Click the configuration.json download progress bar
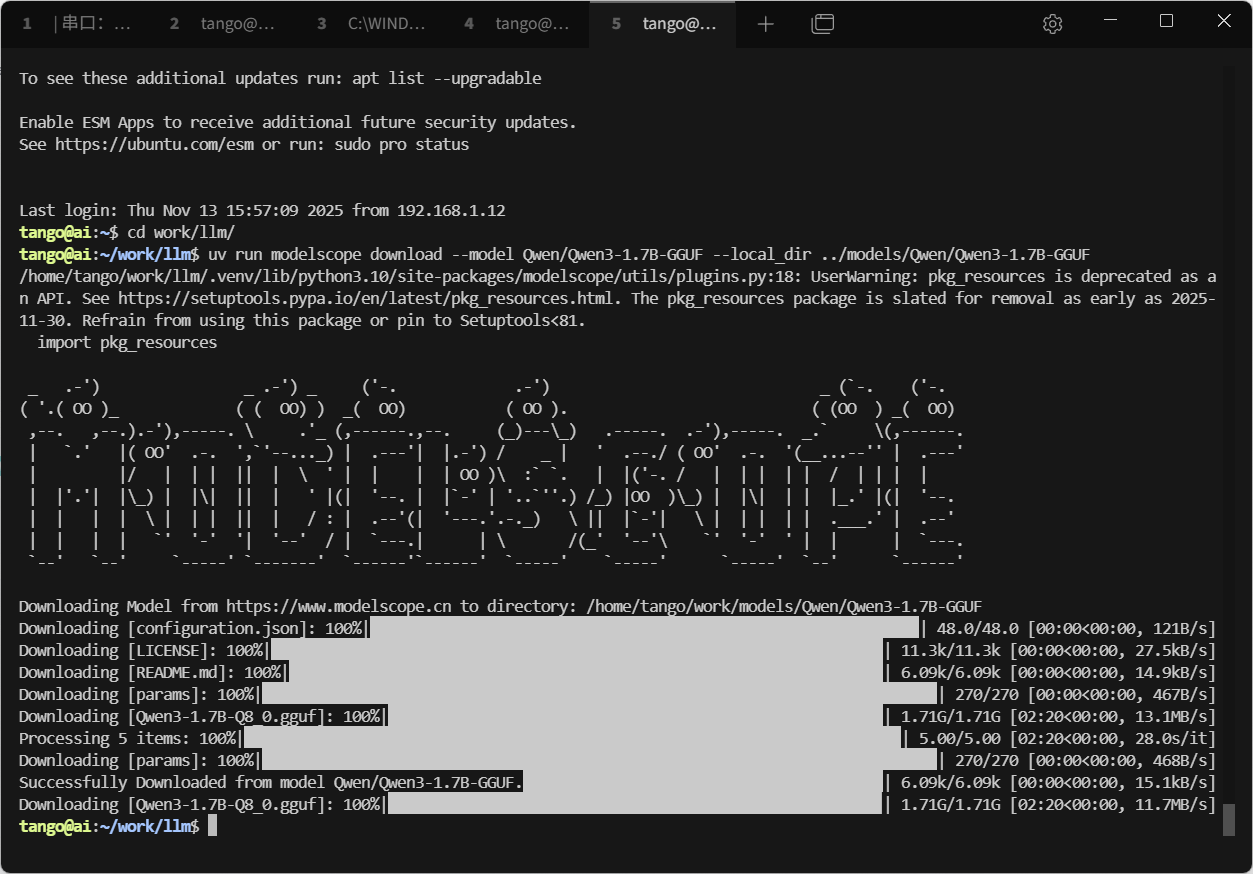This screenshot has height=874, width=1253. coord(644,628)
